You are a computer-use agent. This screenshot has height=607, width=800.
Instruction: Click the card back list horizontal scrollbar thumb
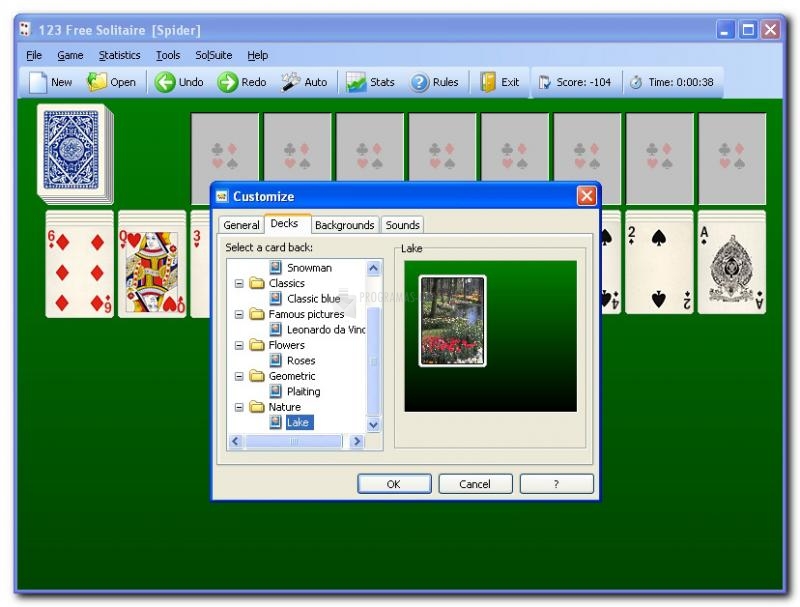[x=293, y=441]
